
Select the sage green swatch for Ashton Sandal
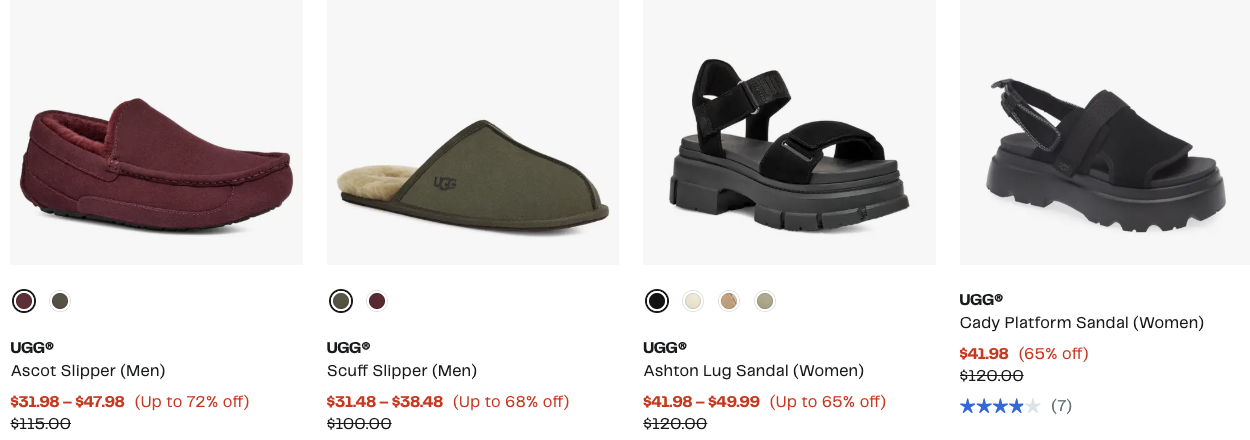coord(765,301)
